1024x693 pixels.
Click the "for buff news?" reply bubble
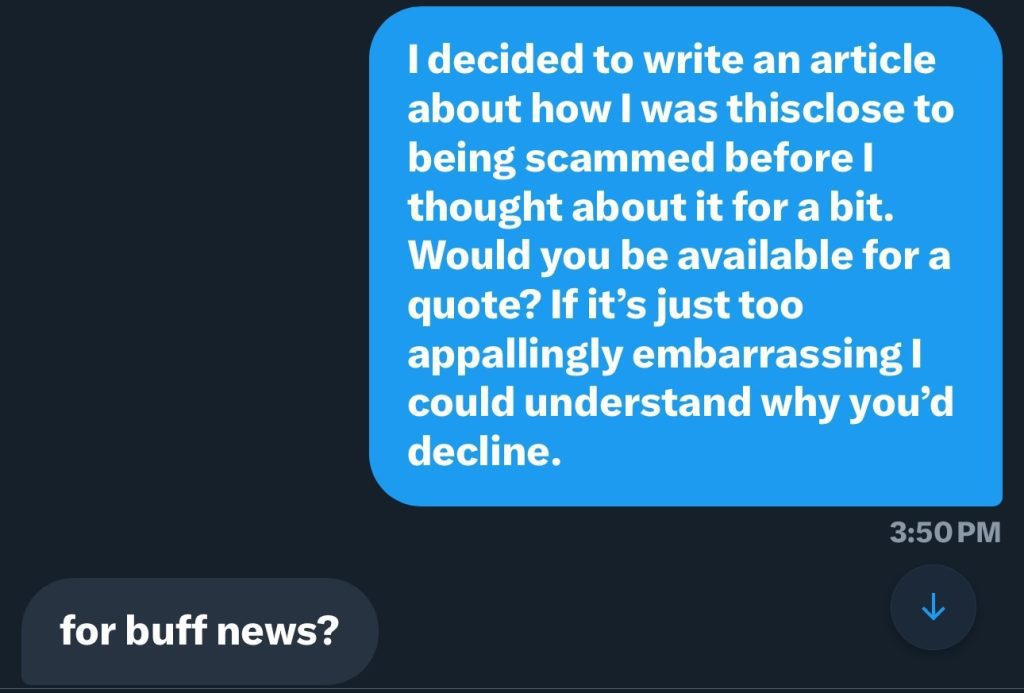199,631
